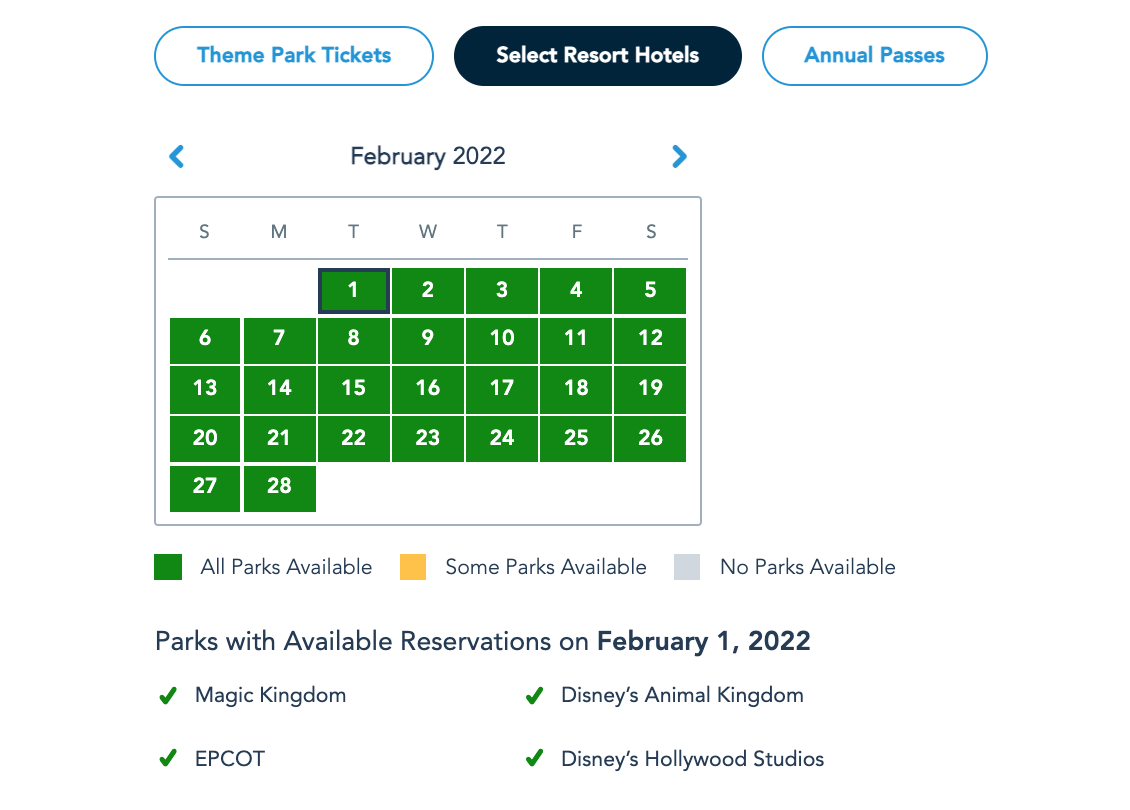
Task: Click checkmark next to Disney's Hollywood Studios
Action: 534,759
